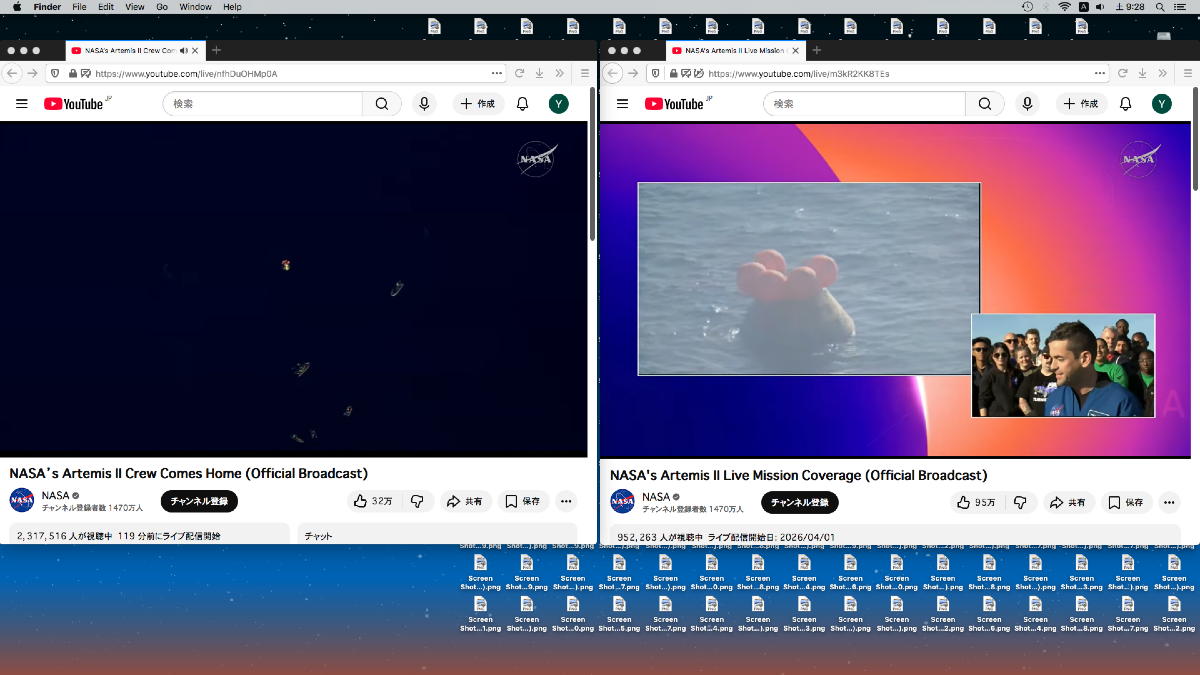The width and height of the screenshot is (1200, 675).
Task: Open the Window menu
Action: (x=196, y=7)
